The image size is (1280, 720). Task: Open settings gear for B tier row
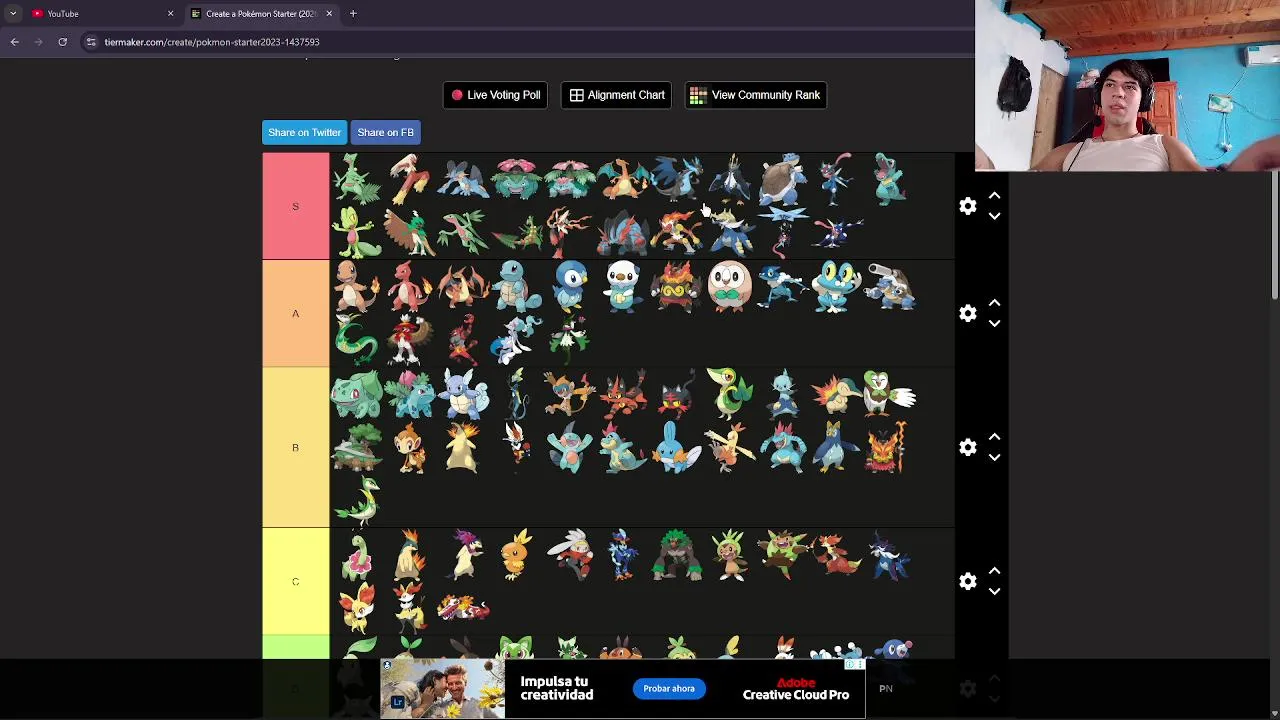967,447
